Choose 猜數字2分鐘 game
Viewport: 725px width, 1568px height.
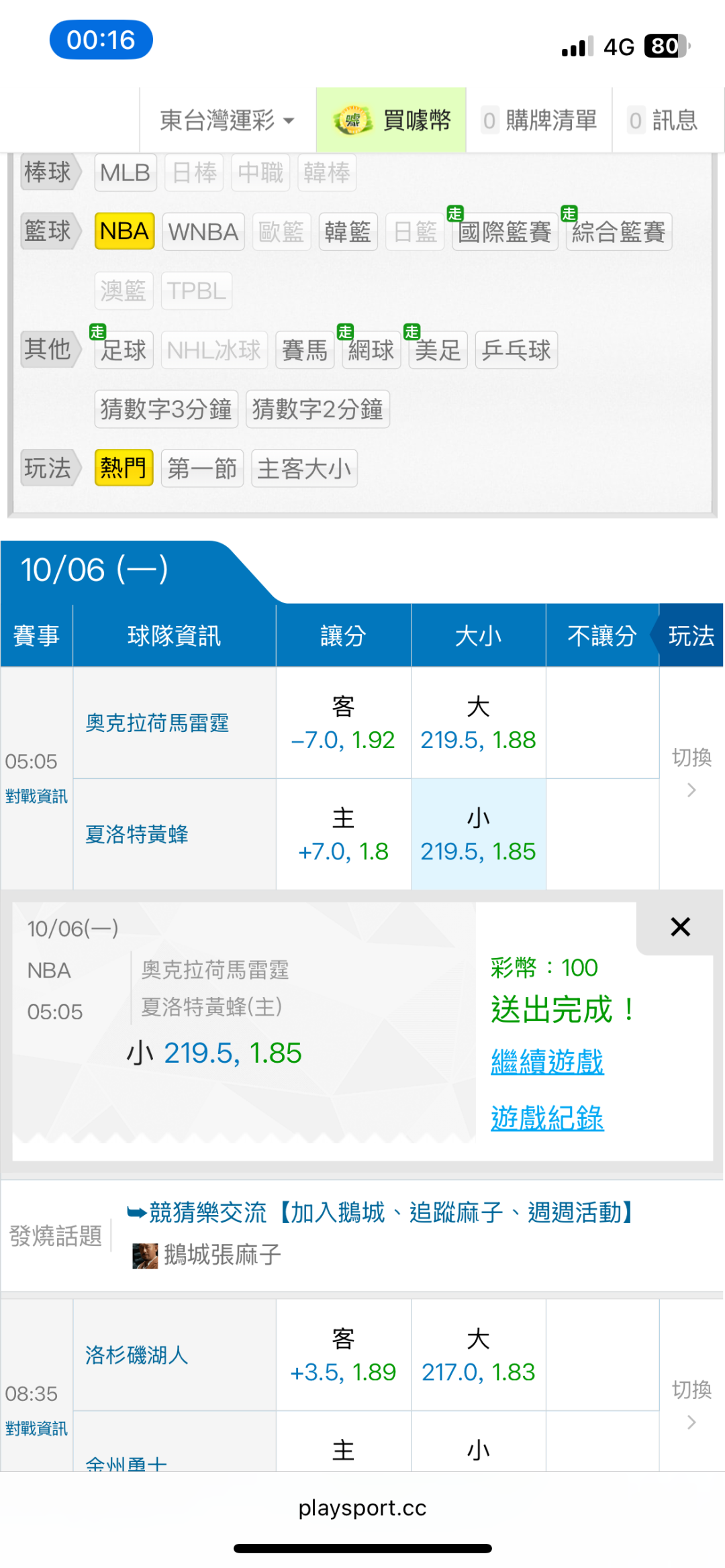tap(318, 409)
